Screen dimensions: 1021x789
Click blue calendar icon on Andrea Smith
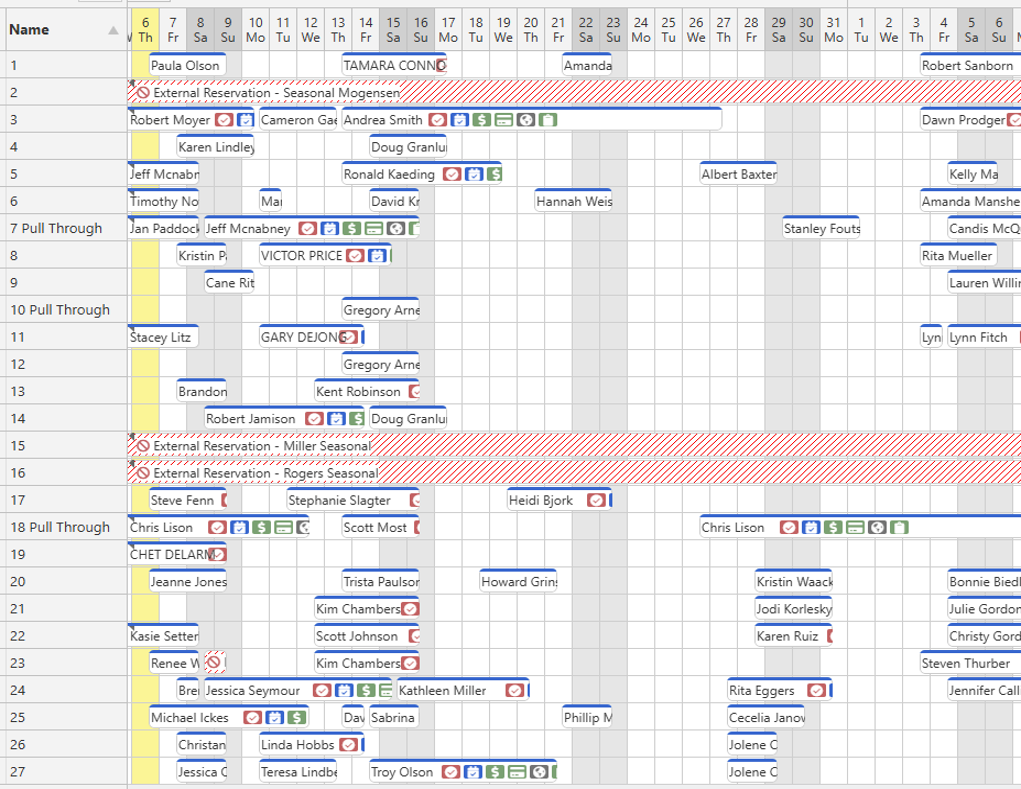pos(460,120)
